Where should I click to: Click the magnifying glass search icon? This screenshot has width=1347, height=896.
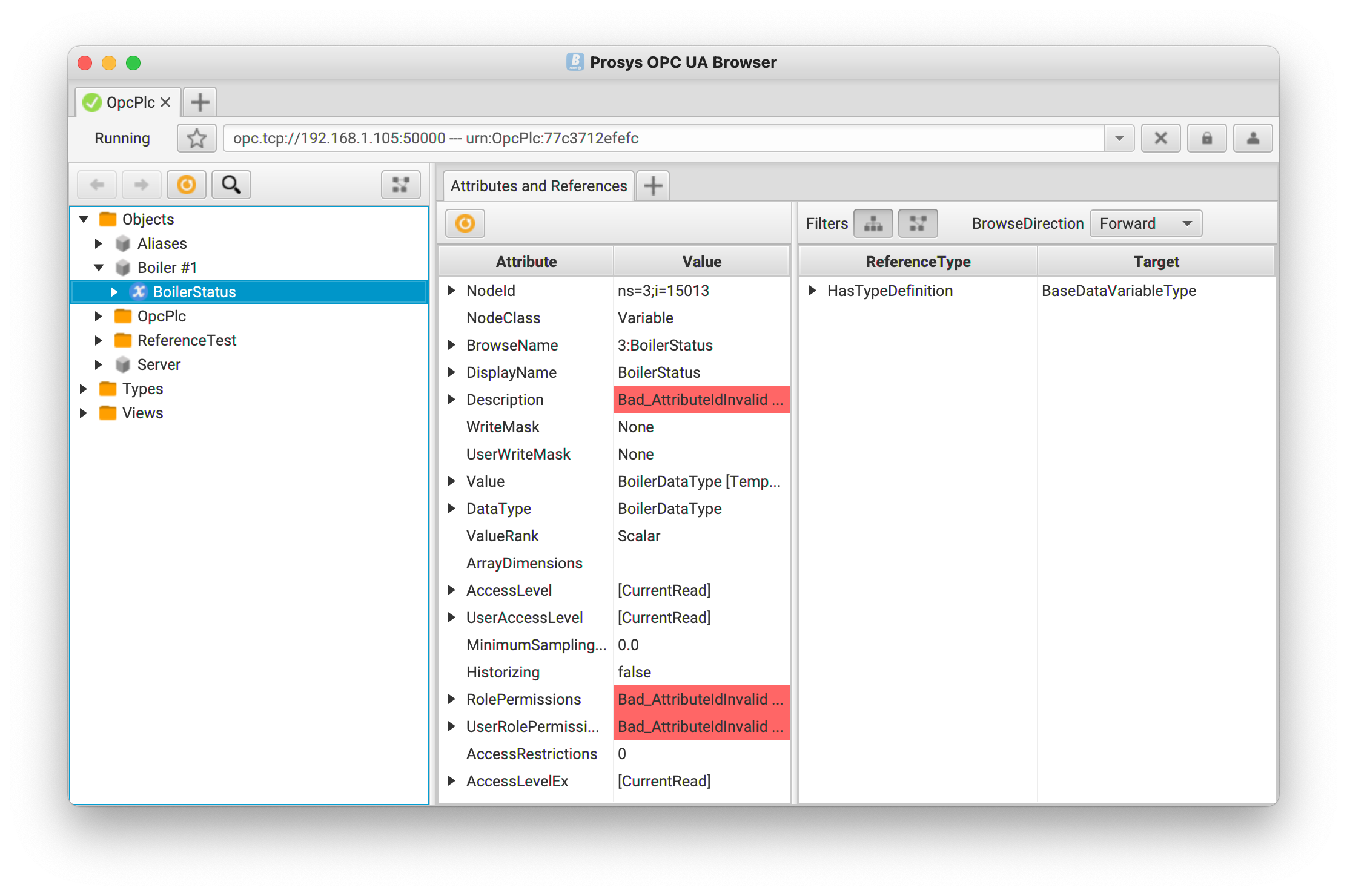[231, 185]
